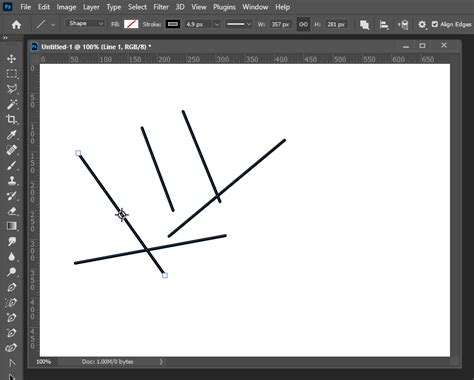Toggle the Align Edges checkbox

click(x=435, y=24)
